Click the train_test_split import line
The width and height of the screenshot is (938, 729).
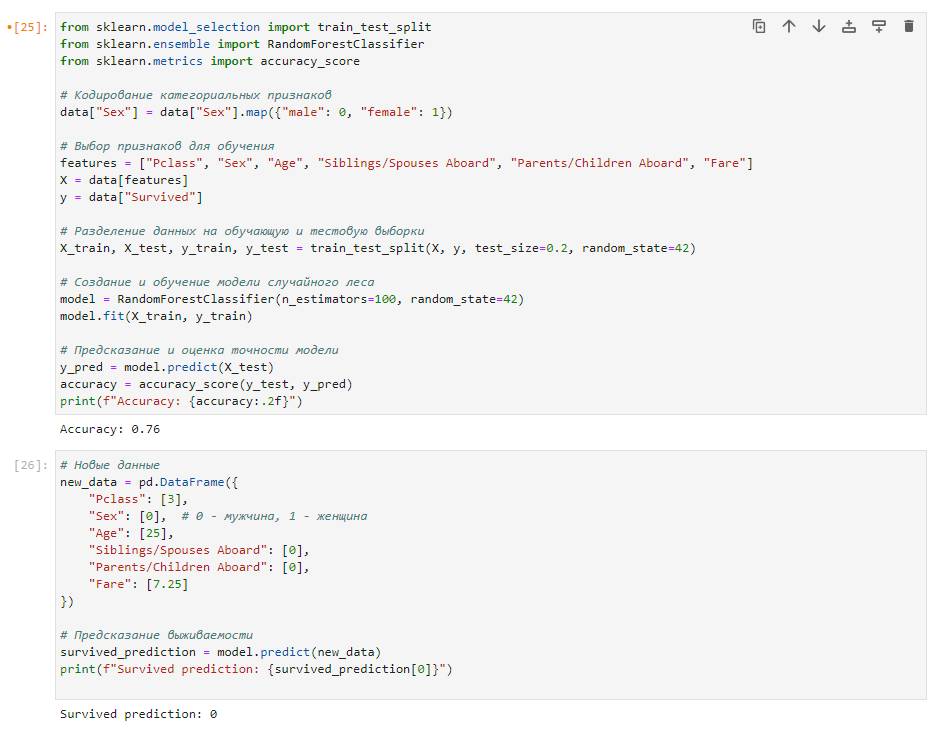pyautogui.click(x=245, y=27)
